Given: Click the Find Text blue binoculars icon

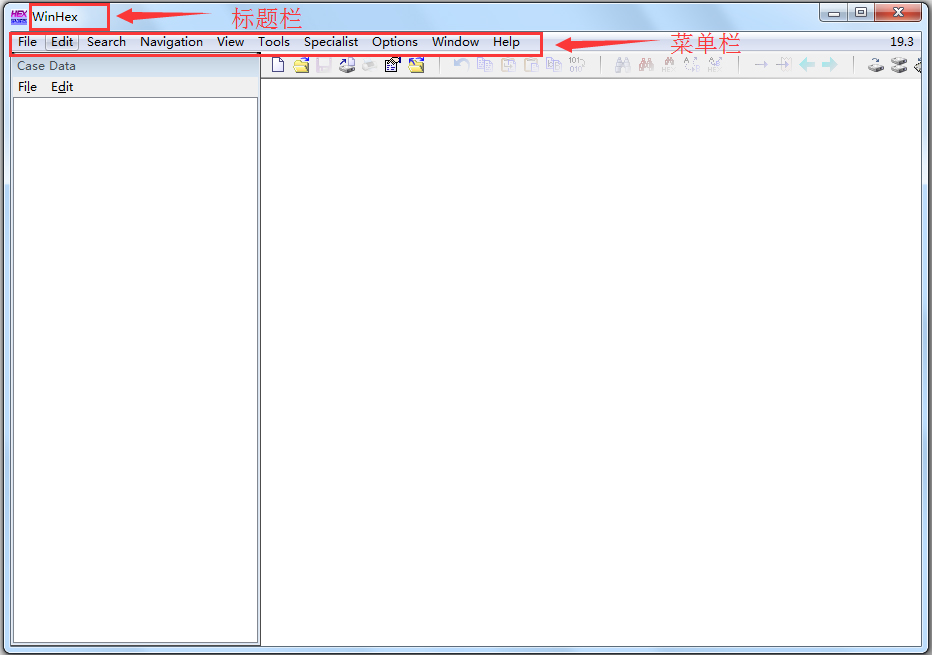Looking at the screenshot, I should (622, 65).
